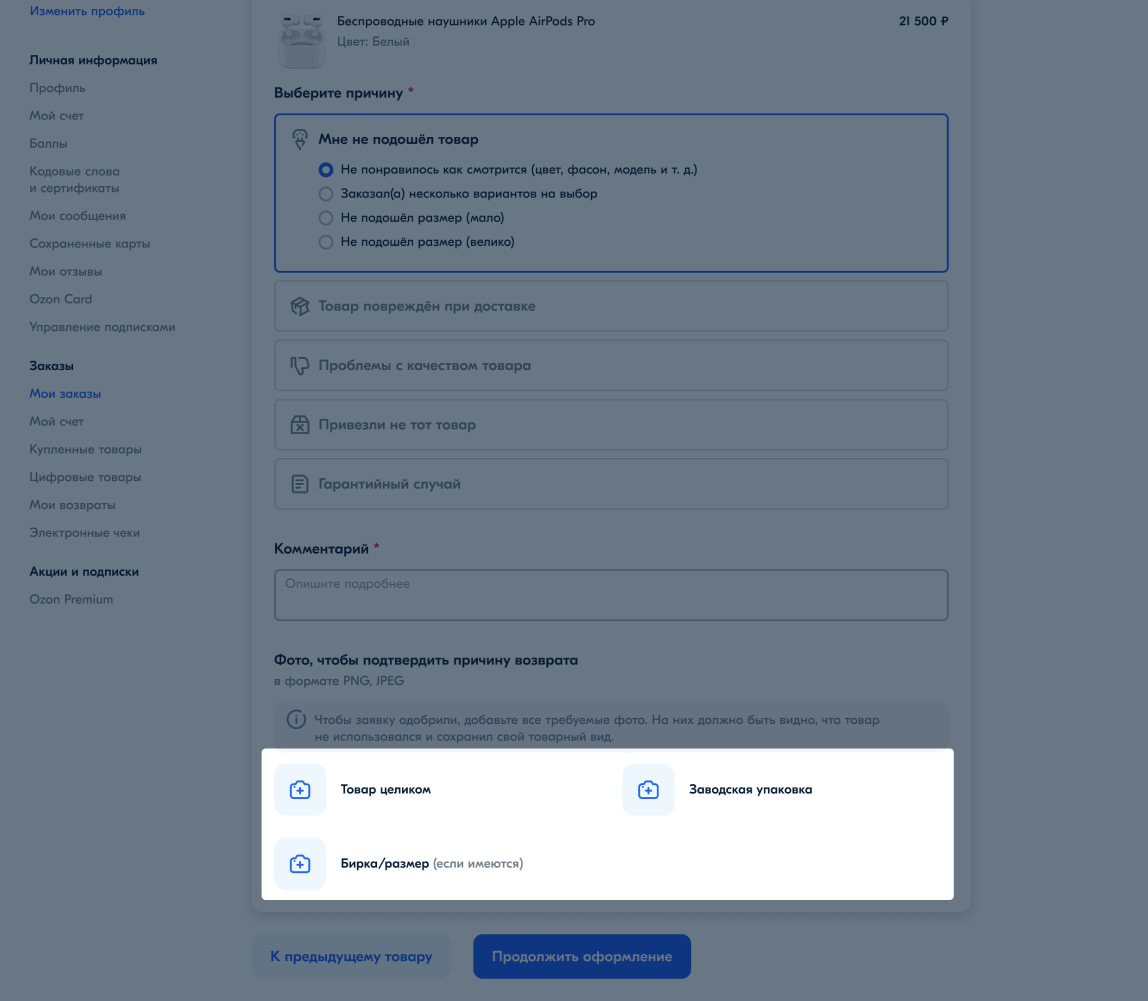Click the damaged box icon
The height and width of the screenshot is (1001, 1148).
tap(299, 306)
